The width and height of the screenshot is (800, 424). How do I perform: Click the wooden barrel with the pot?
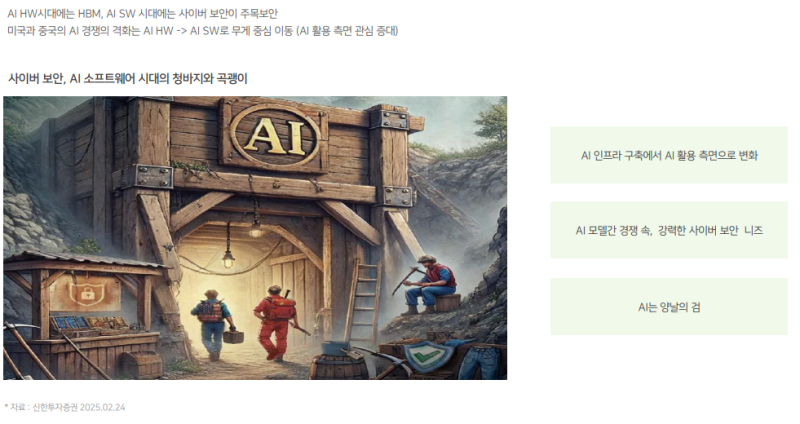pyautogui.click(x=337, y=361)
